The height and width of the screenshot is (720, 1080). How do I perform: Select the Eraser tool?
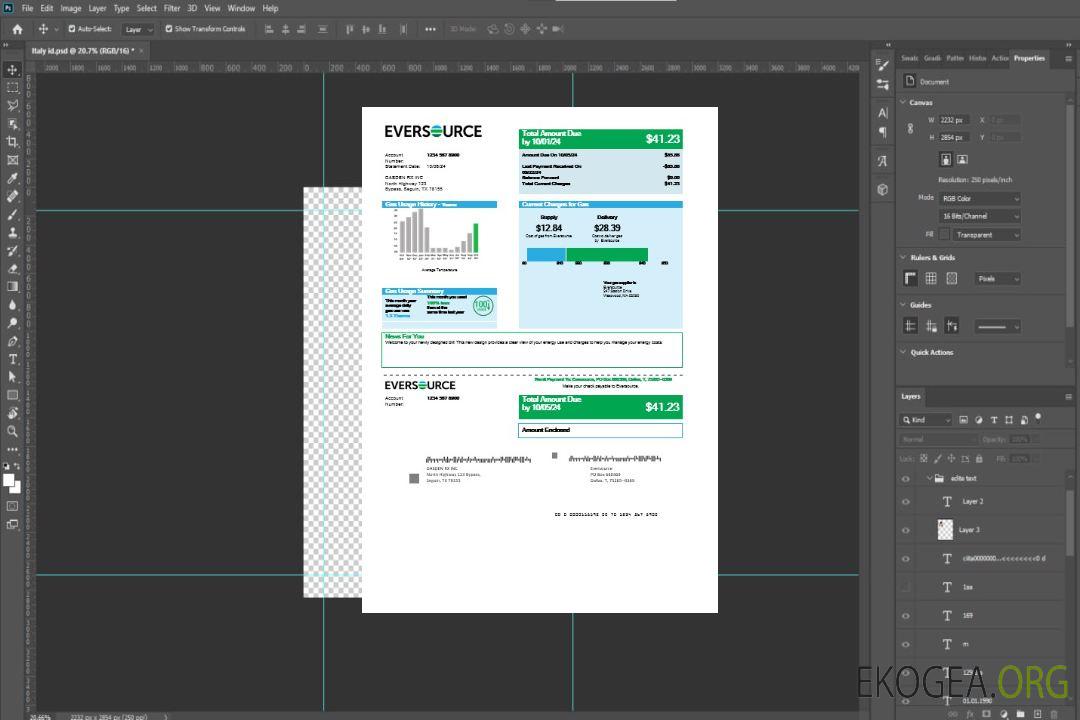click(x=12, y=268)
